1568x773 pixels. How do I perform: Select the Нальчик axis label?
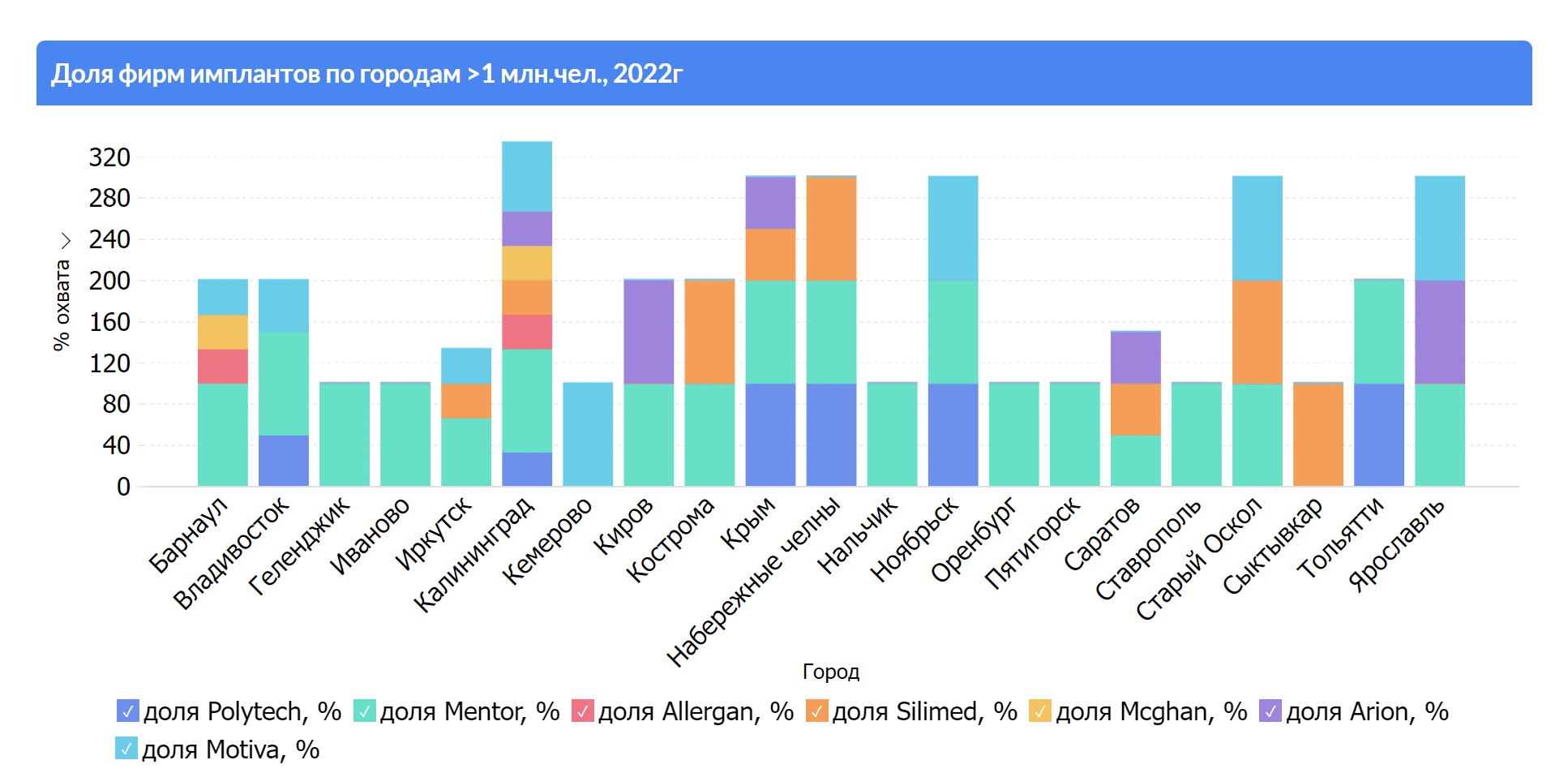pyautogui.click(x=859, y=535)
